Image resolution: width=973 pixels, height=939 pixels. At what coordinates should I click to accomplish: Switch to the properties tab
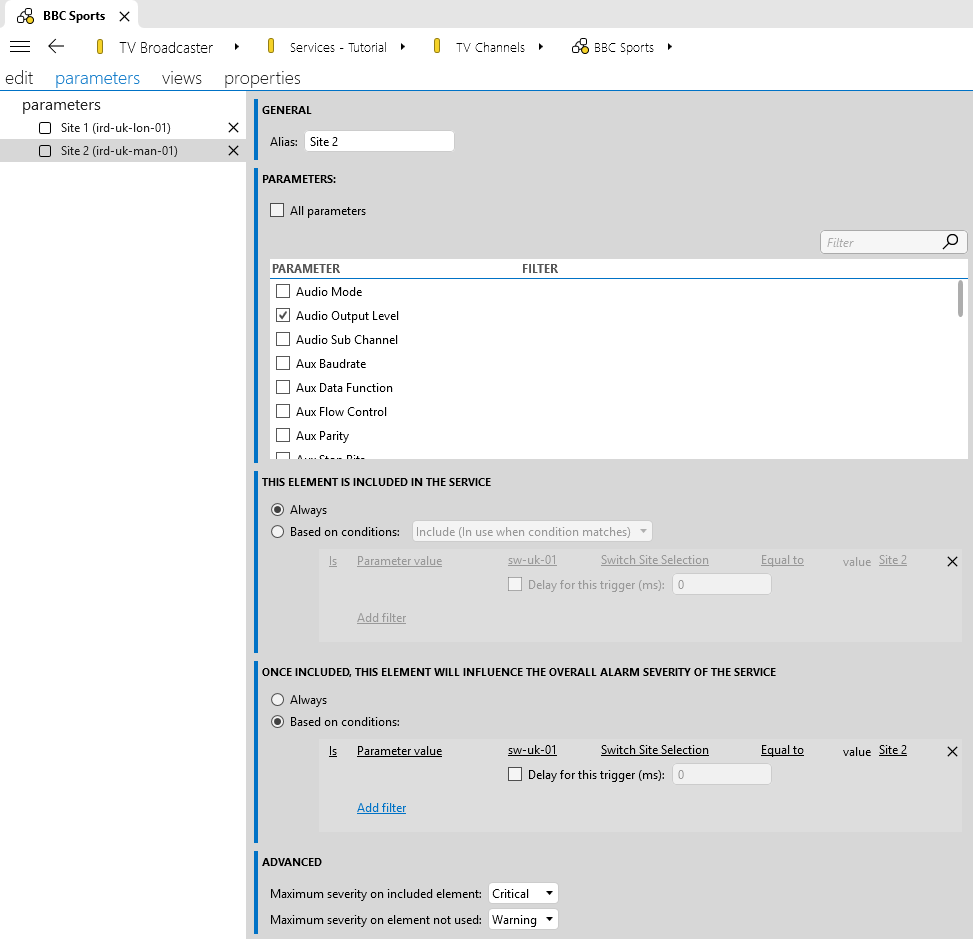coord(262,78)
